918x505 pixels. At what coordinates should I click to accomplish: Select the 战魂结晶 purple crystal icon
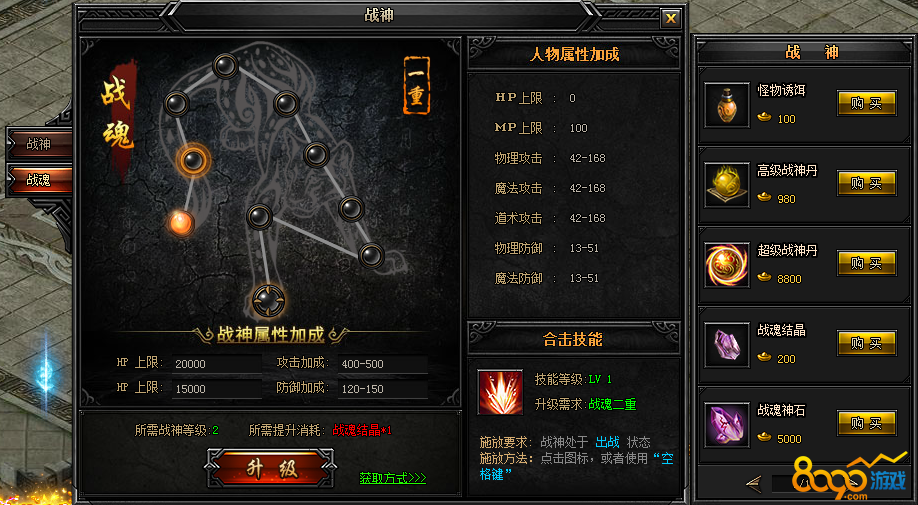pos(727,345)
